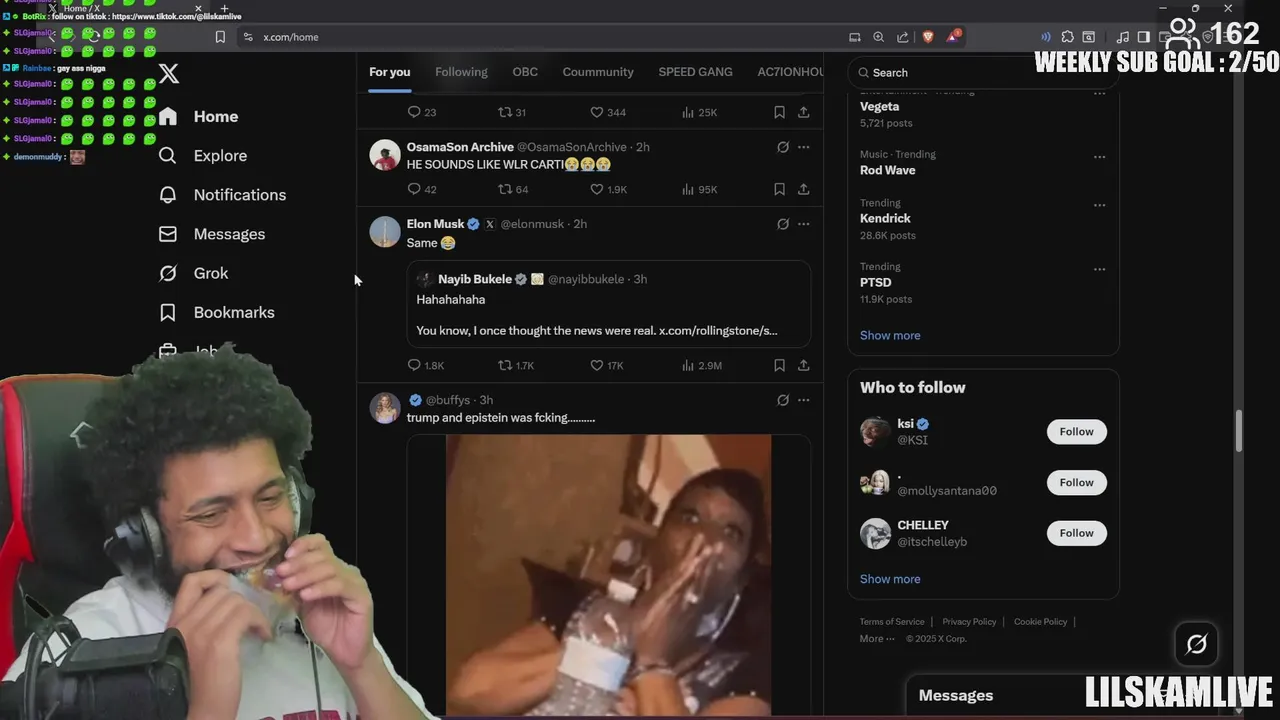Open the buffys post image
Screen dimensions: 1280x720
tap(608, 575)
